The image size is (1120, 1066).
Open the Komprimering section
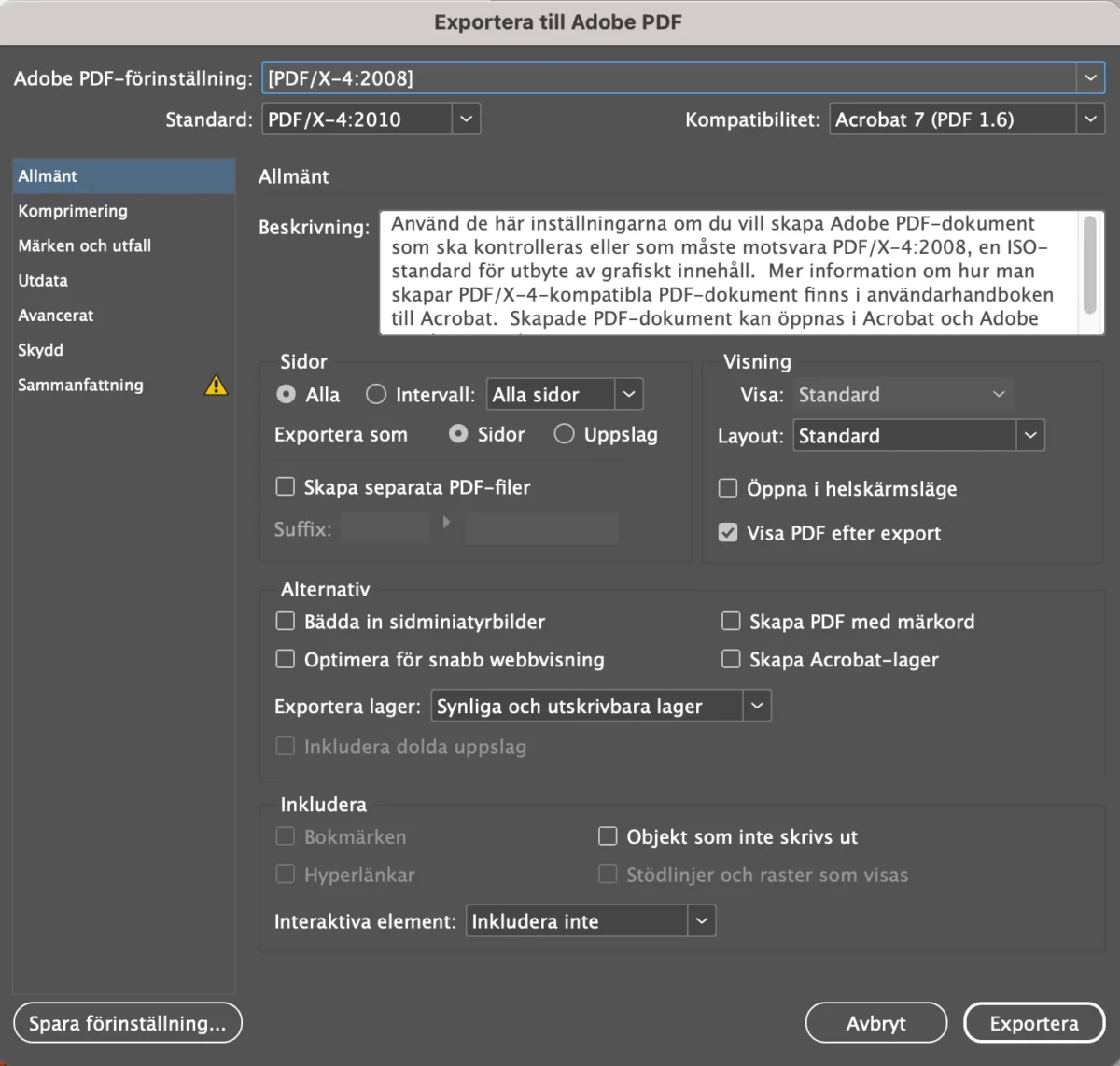coord(123,211)
